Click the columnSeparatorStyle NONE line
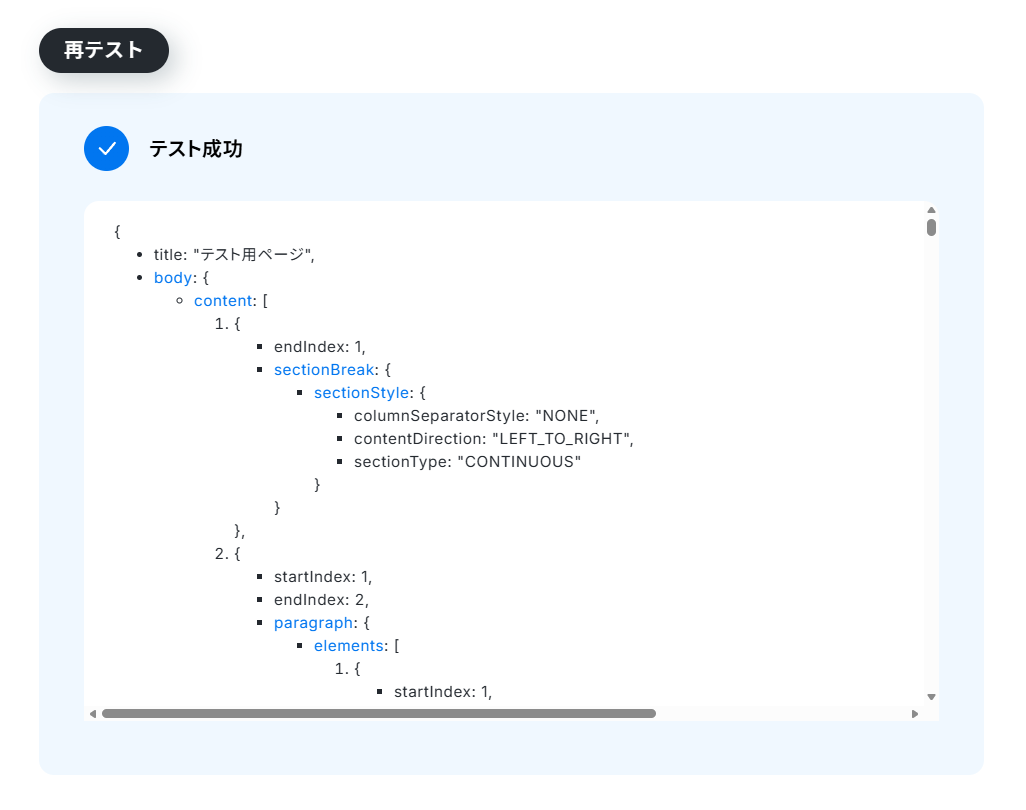Viewport: 1026px width, 810px height. pyautogui.click(x=476, y=416)
